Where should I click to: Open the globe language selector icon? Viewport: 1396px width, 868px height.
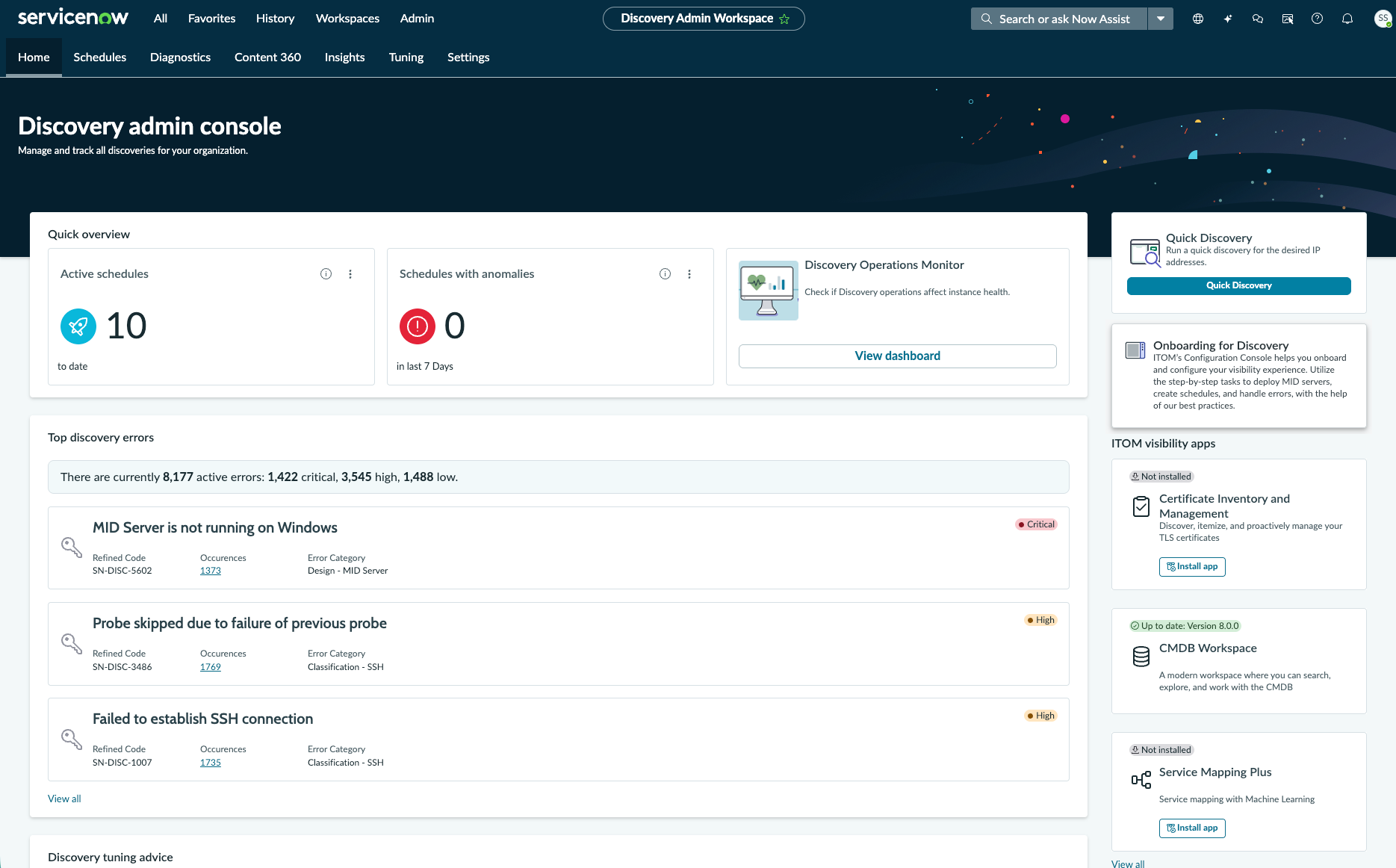(x=1198, y=19)
